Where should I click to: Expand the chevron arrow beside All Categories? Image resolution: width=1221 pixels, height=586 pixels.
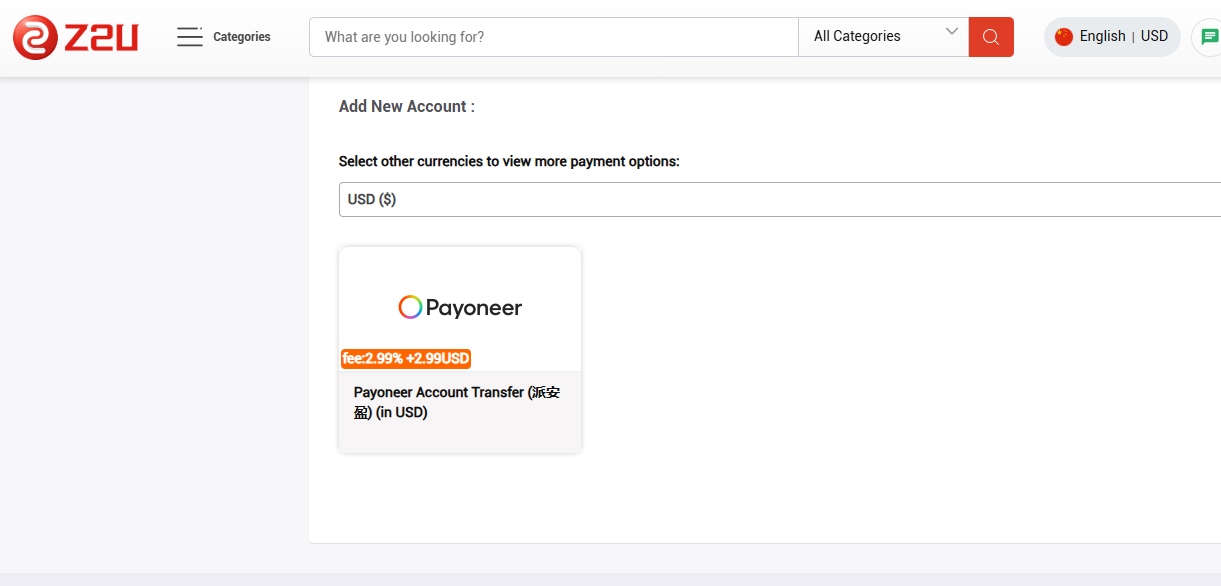[x=952, y=32]
